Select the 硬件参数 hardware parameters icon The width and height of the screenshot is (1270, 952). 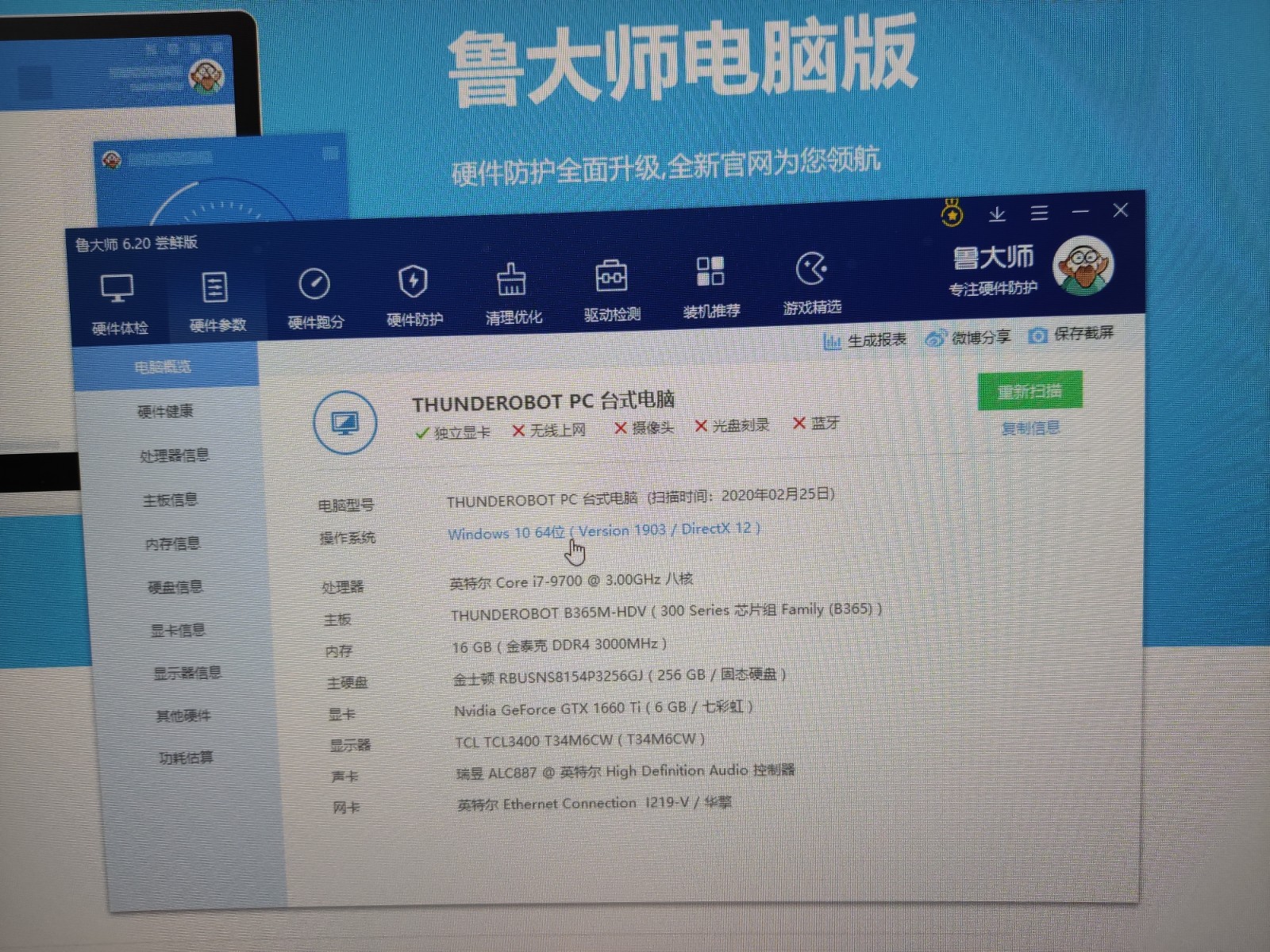(215, 288)
